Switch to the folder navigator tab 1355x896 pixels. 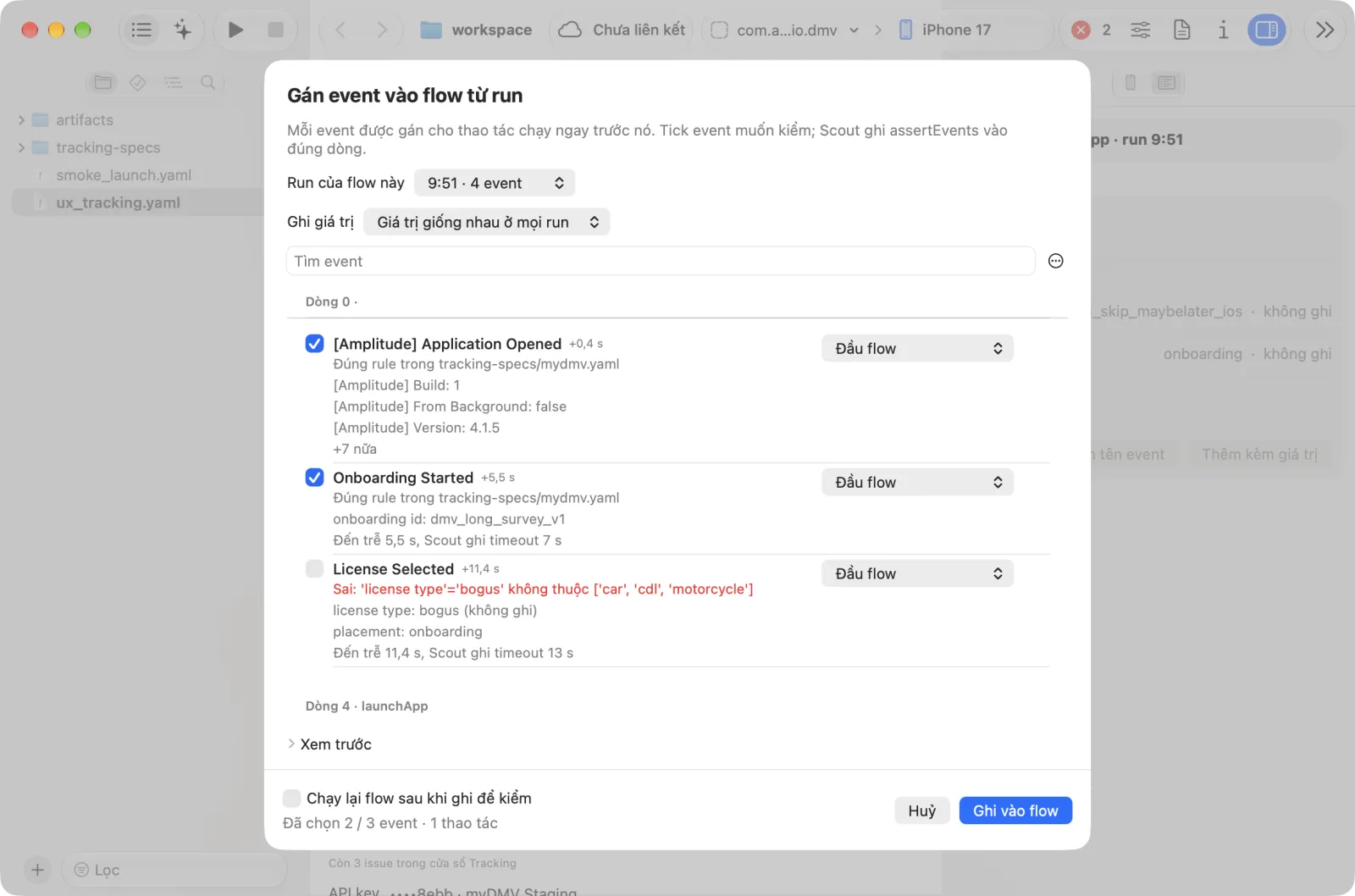tap(103, 82)
